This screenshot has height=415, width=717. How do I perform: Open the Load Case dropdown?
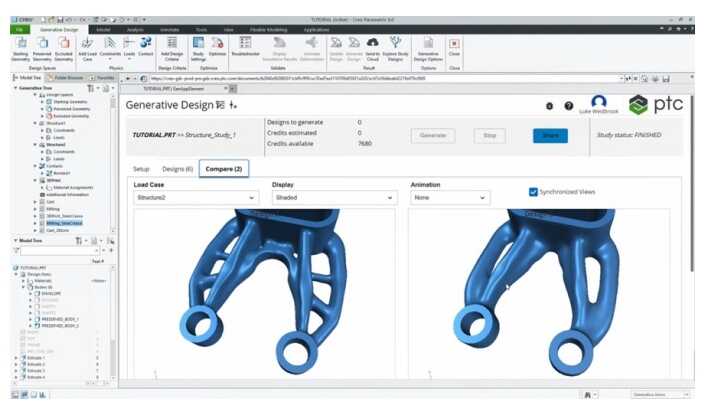click(196, 197)
